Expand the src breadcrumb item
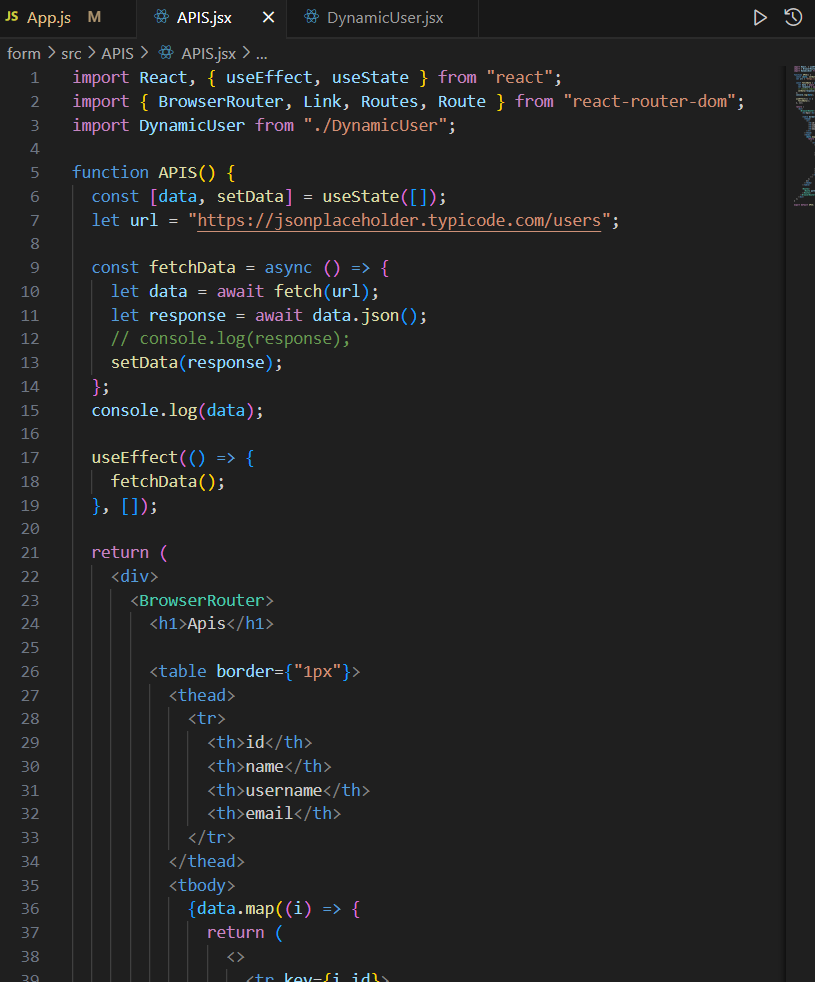 click(71, 52)
